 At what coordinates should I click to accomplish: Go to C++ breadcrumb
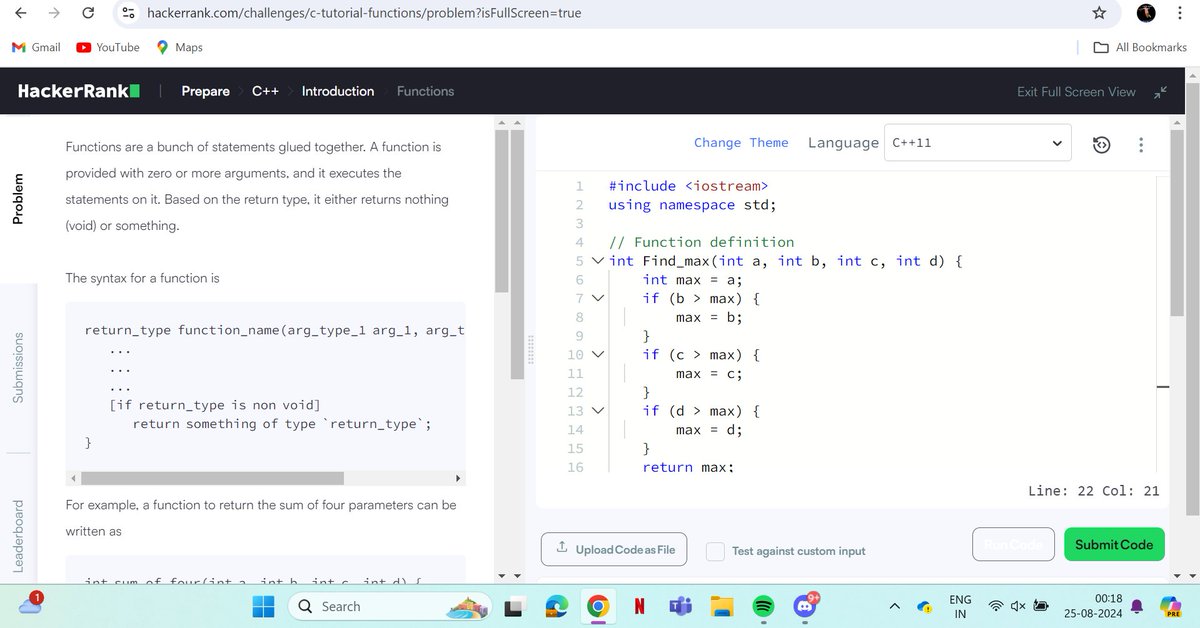(265, 91)
